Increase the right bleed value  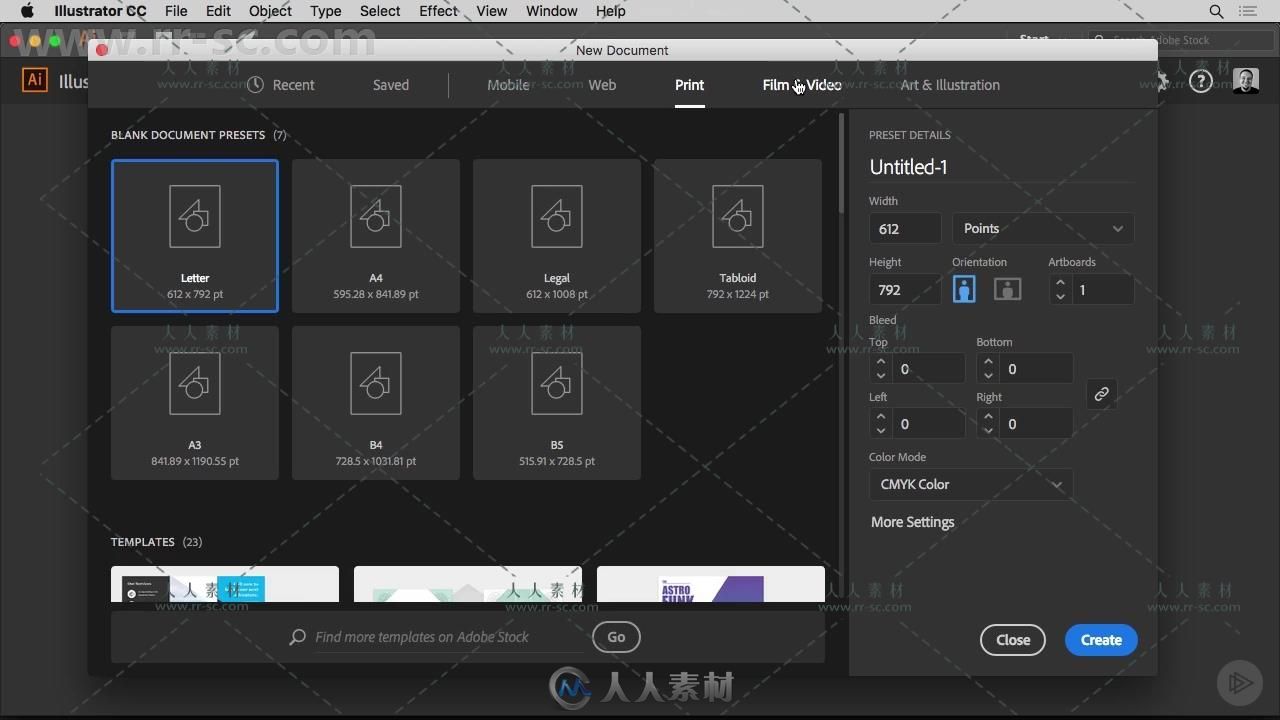click(988, 417)
